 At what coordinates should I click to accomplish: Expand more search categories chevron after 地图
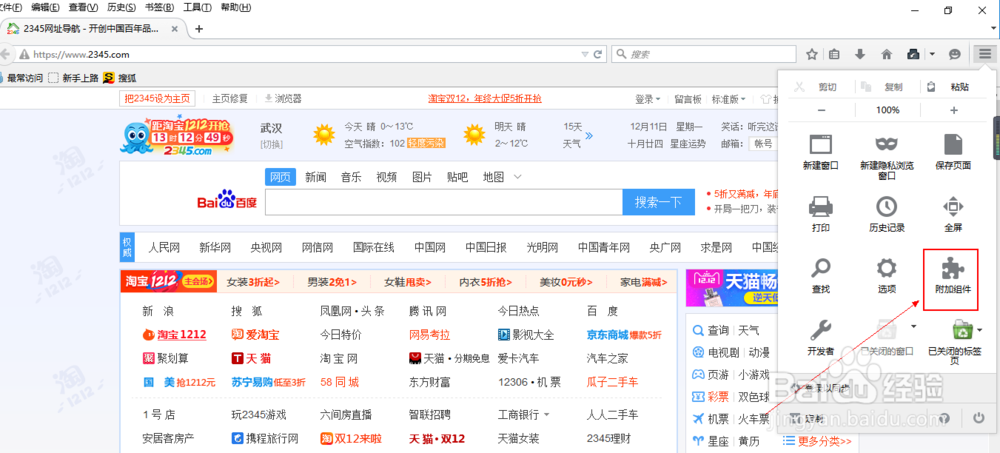click(x=518, y=177)
